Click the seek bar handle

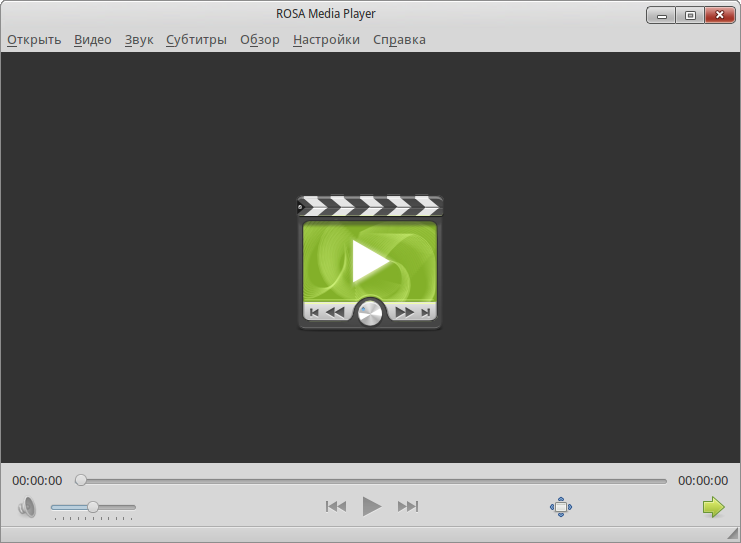(x=81, y=481)
